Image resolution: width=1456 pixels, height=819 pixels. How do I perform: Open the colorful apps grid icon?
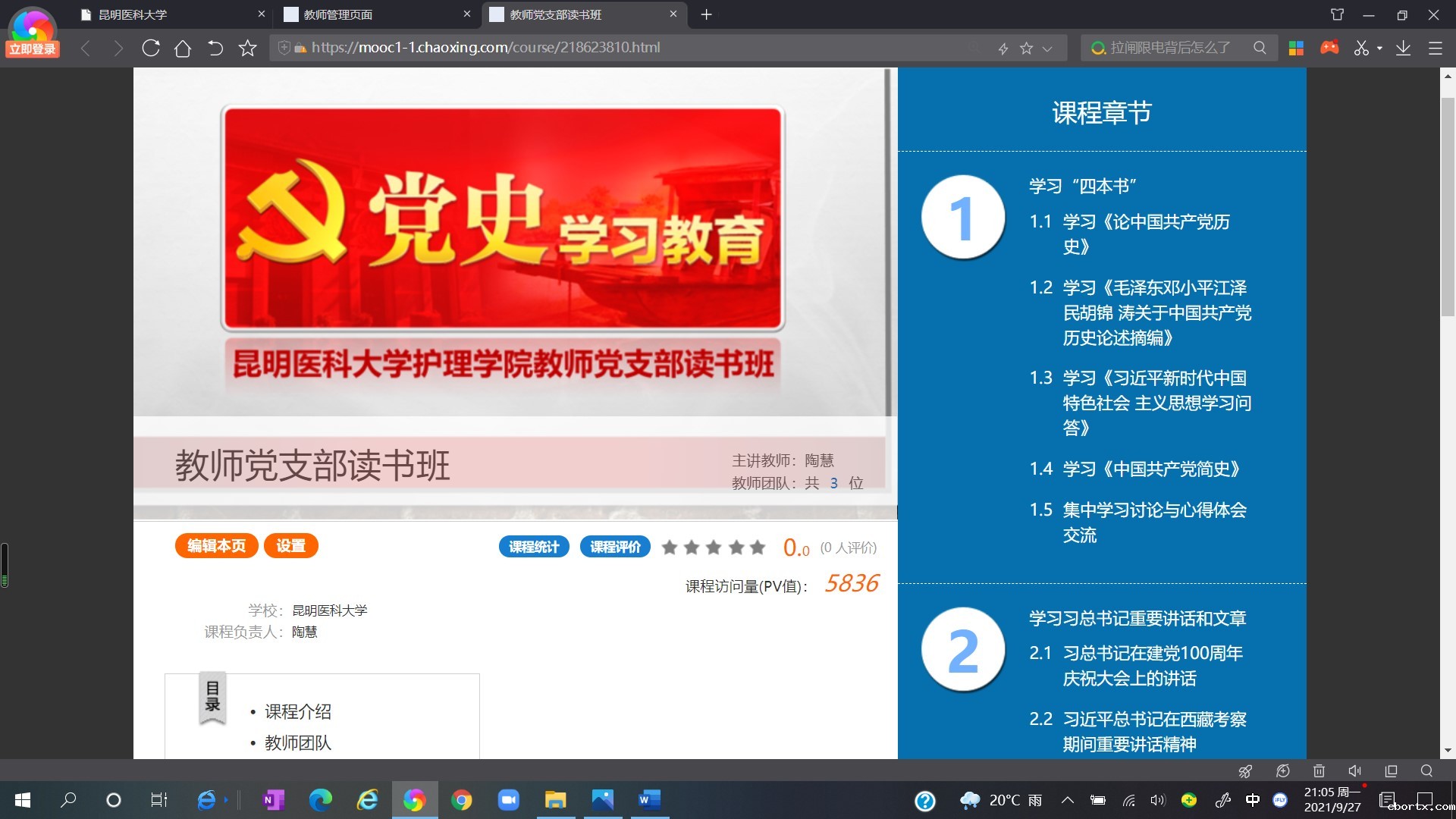coord(1296,48)
